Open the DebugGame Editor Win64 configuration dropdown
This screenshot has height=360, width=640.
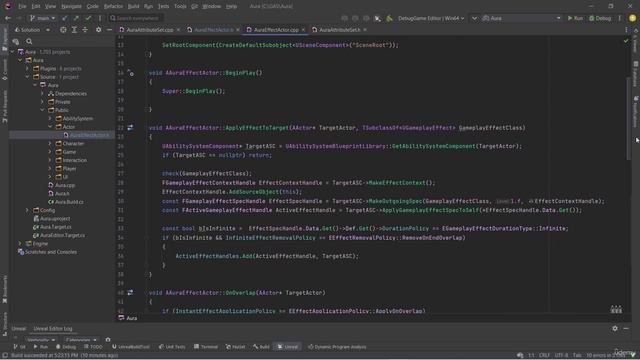(x=431, y=18)
